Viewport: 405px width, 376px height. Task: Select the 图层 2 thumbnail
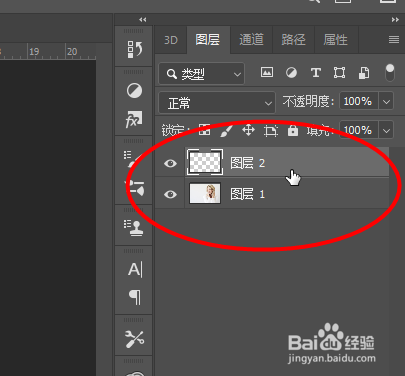[205, 162]
